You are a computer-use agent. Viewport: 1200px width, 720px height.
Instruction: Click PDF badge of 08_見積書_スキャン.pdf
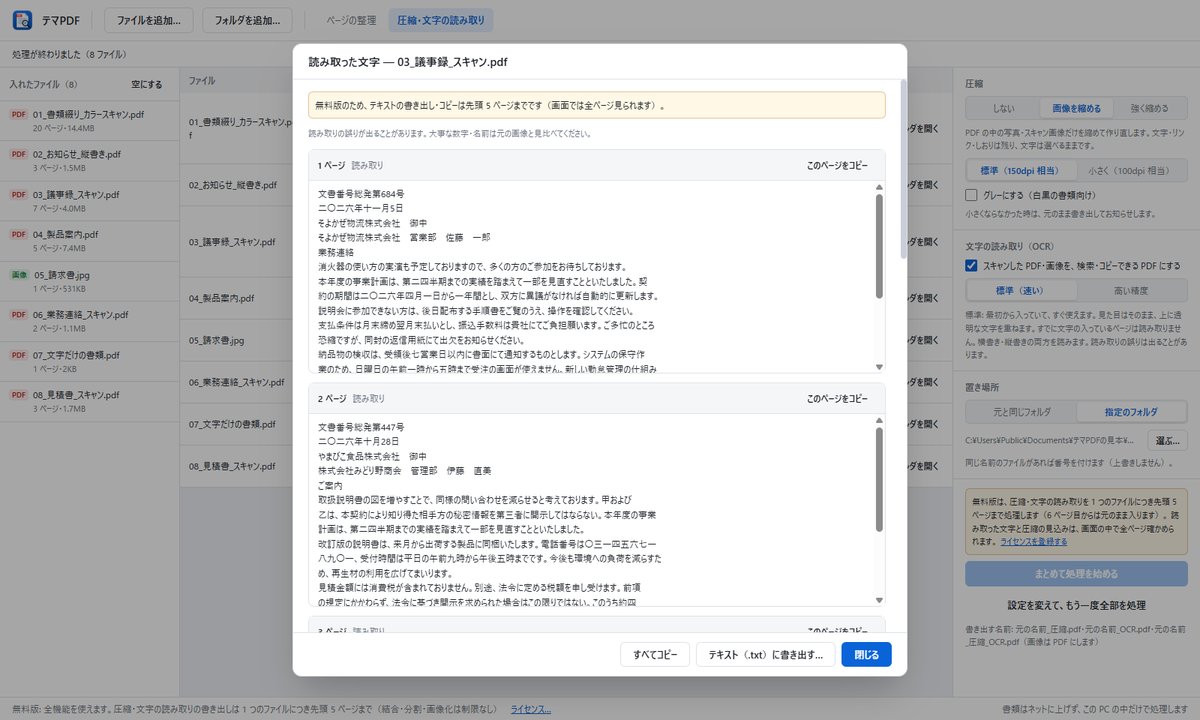(18, 395)
